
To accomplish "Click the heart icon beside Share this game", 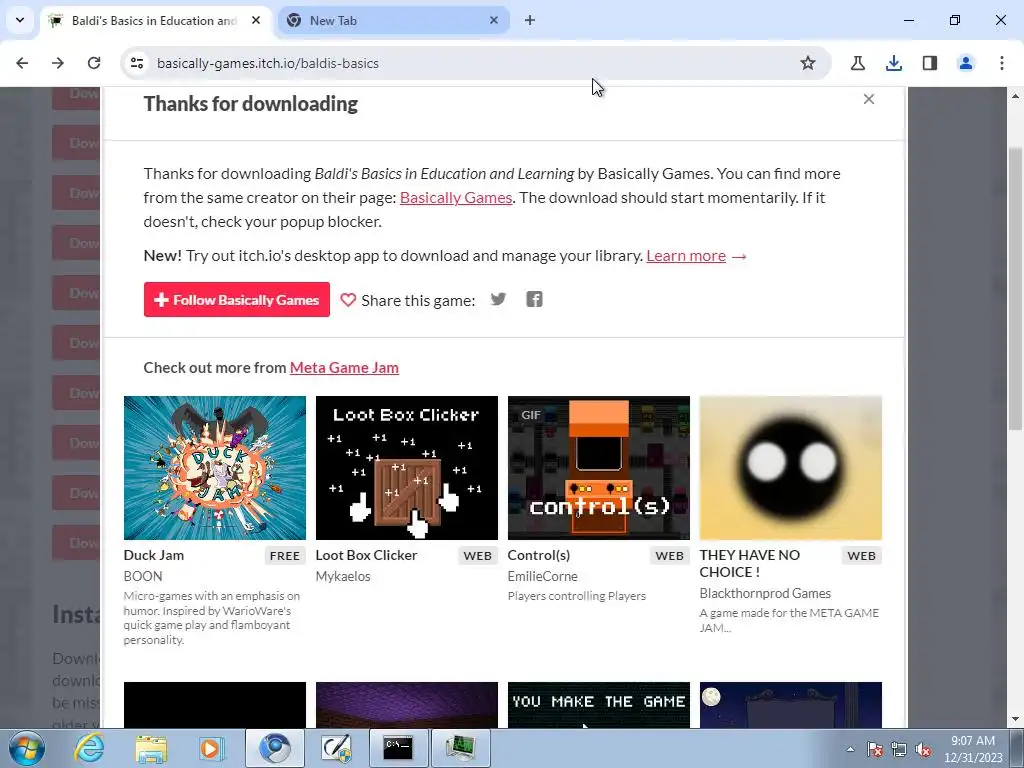I will (x=348, y=300).
